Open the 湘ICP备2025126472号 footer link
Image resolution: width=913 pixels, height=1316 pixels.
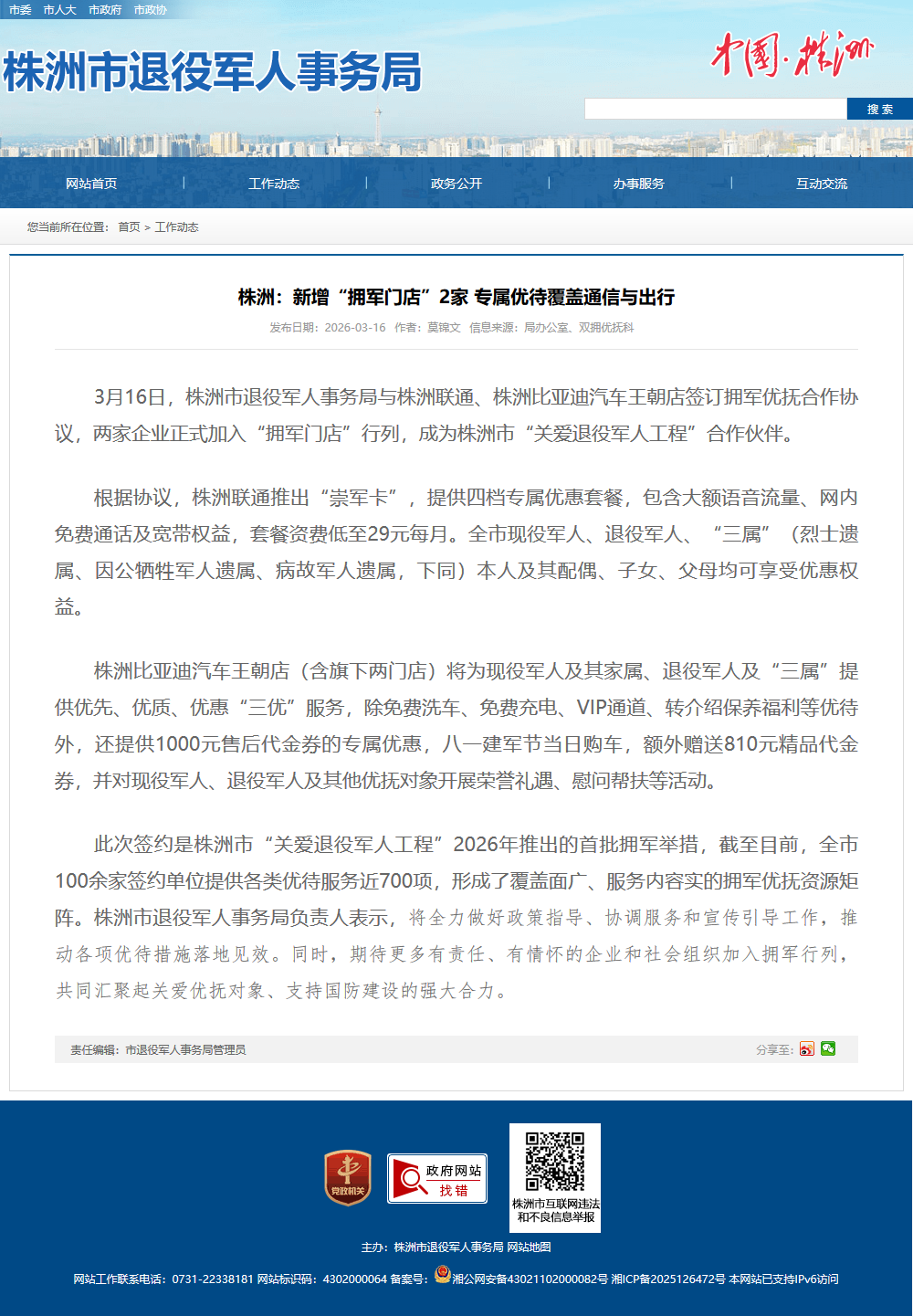click(668, 1279)
